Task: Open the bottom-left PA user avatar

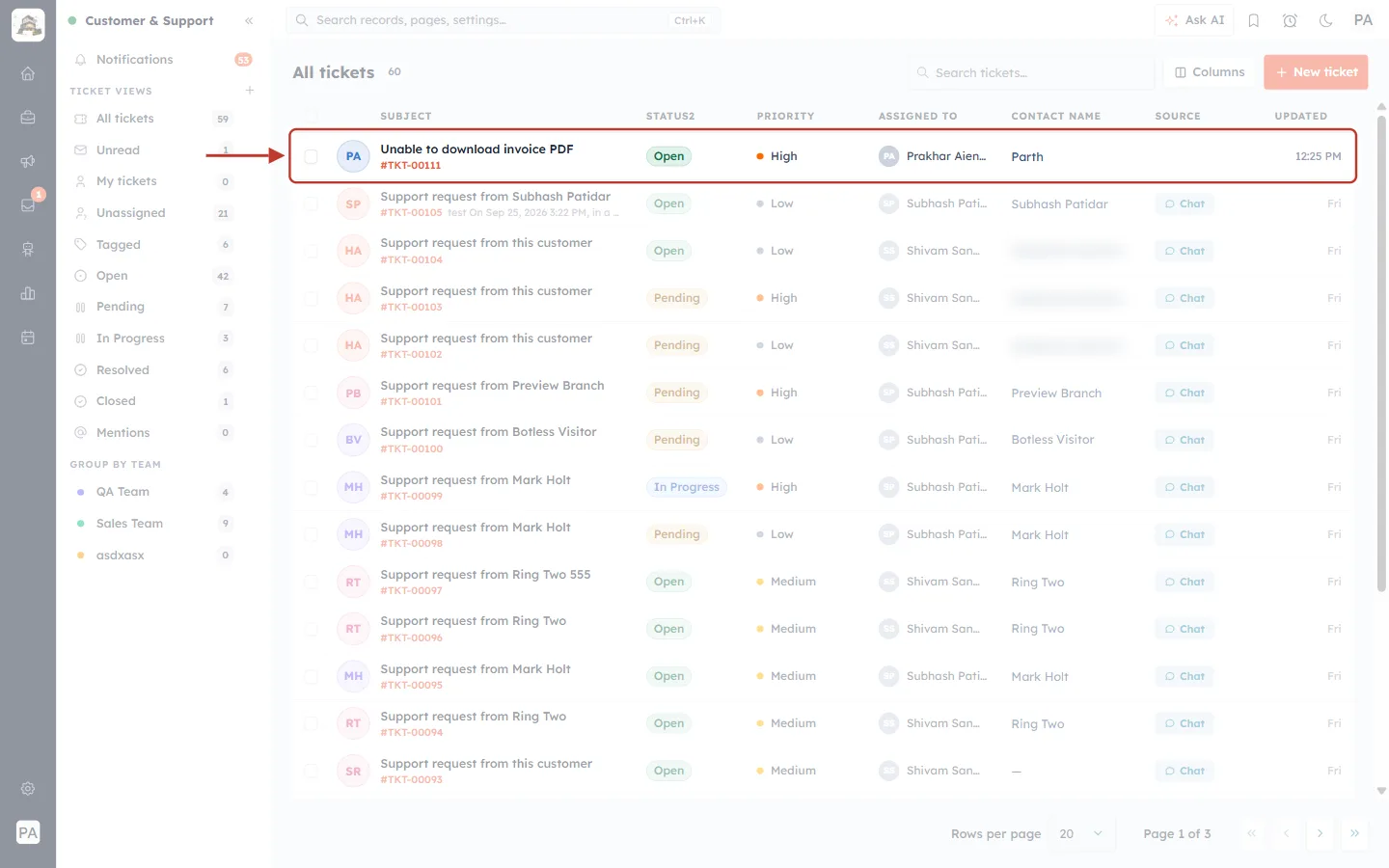Action: 28,832
